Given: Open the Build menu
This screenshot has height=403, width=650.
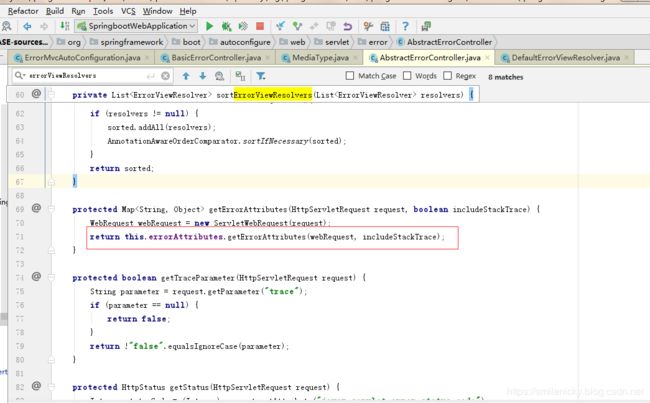Looking at the screenshot, I should tap(55, 11).
